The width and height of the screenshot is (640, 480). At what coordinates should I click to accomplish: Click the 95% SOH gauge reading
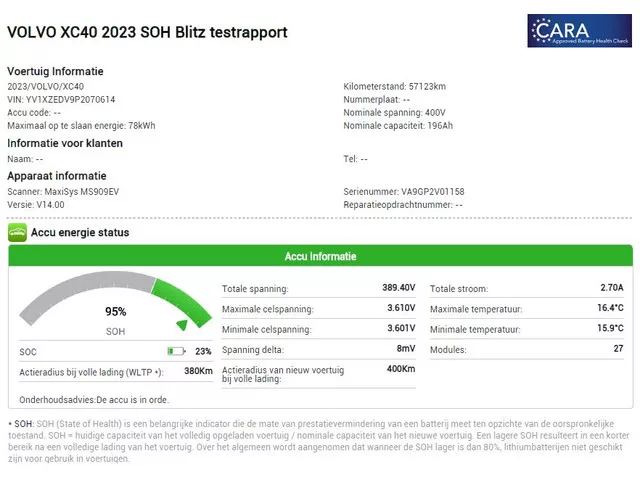pyautogui.click(x=116, y=311)
